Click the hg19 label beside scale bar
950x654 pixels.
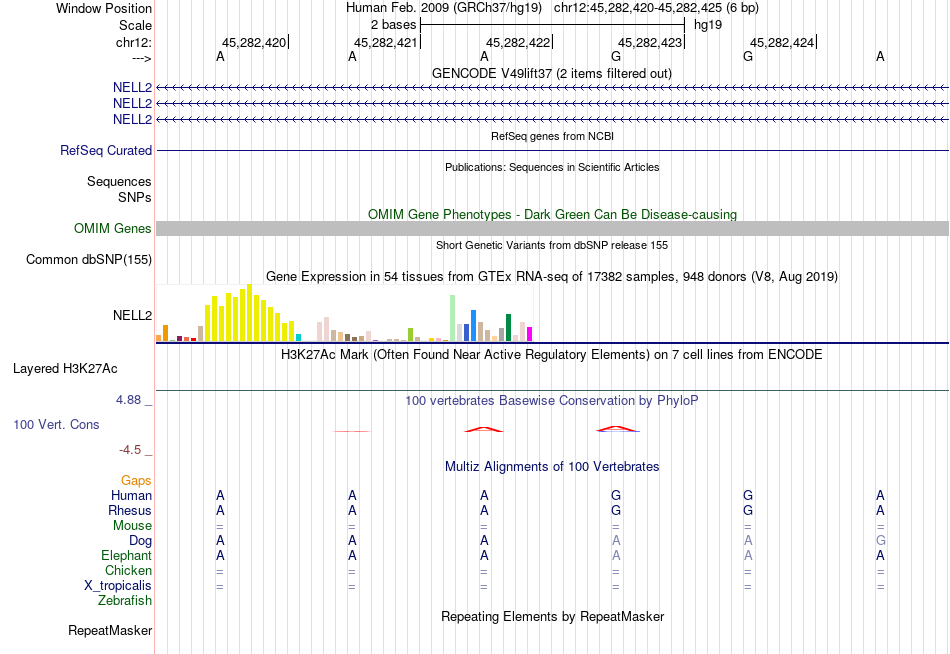coord(708,25)
